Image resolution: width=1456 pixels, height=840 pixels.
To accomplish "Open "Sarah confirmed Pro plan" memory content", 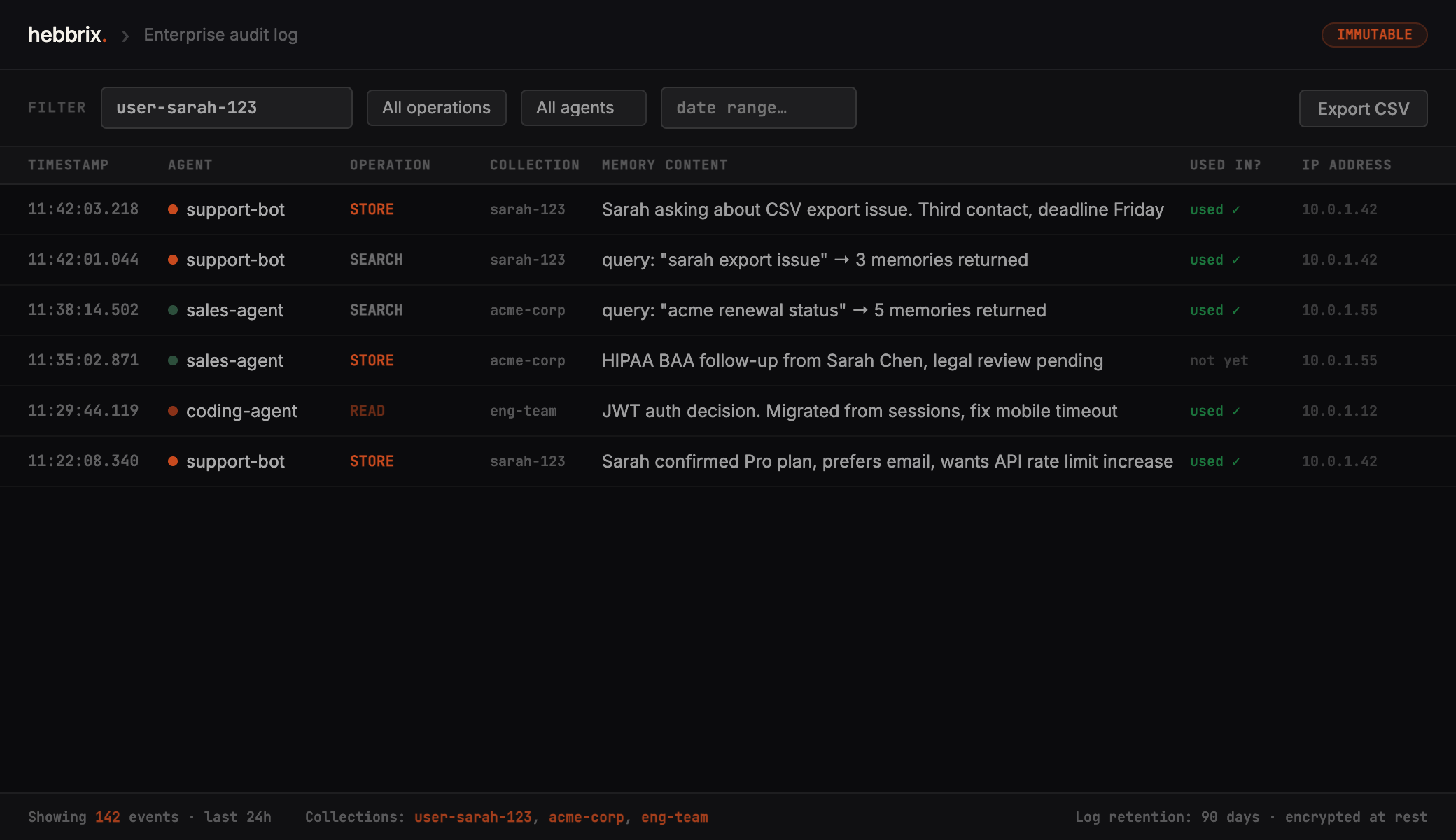I will tap(888, 461).
